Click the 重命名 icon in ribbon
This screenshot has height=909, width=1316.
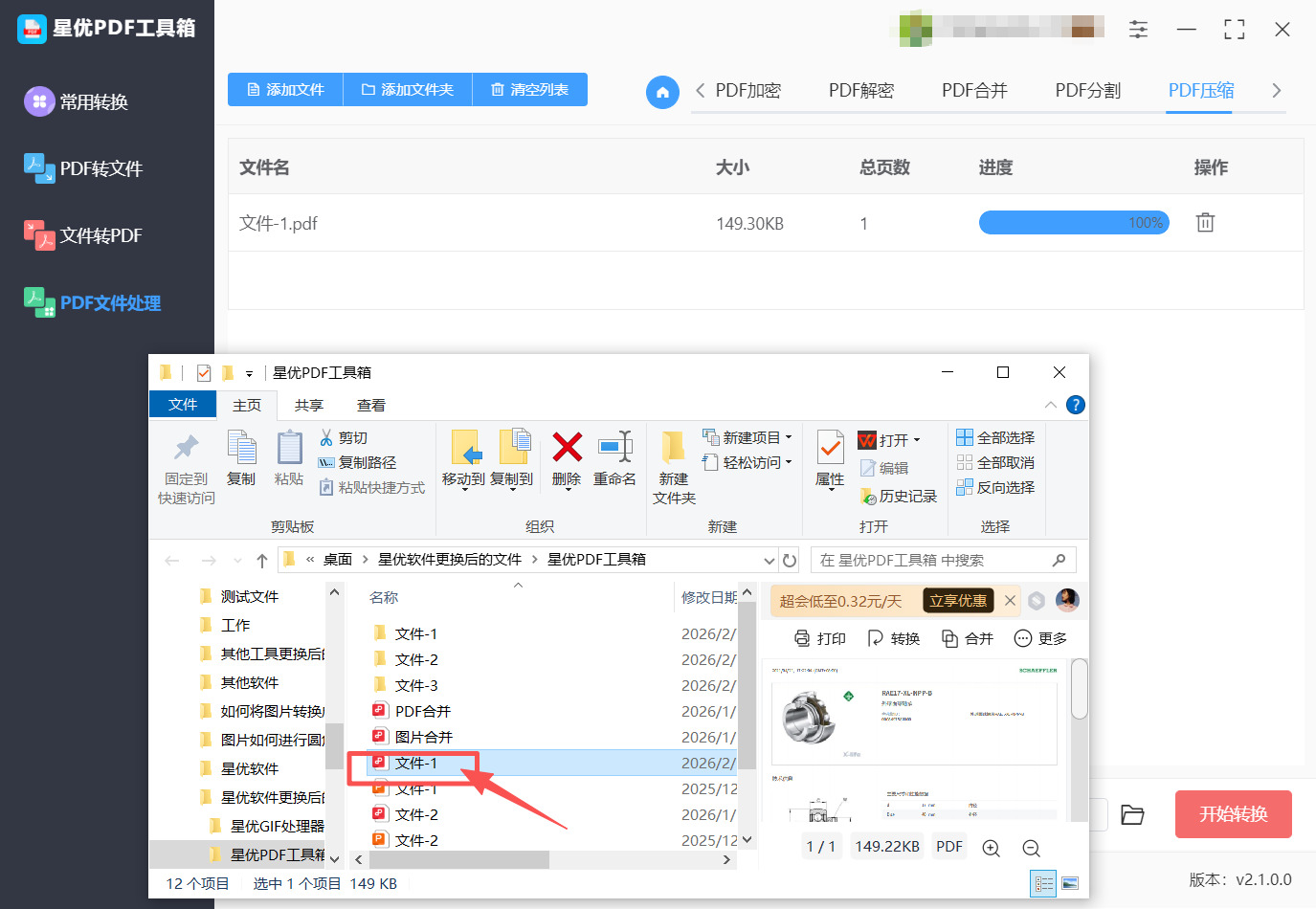tap(614, 447)
